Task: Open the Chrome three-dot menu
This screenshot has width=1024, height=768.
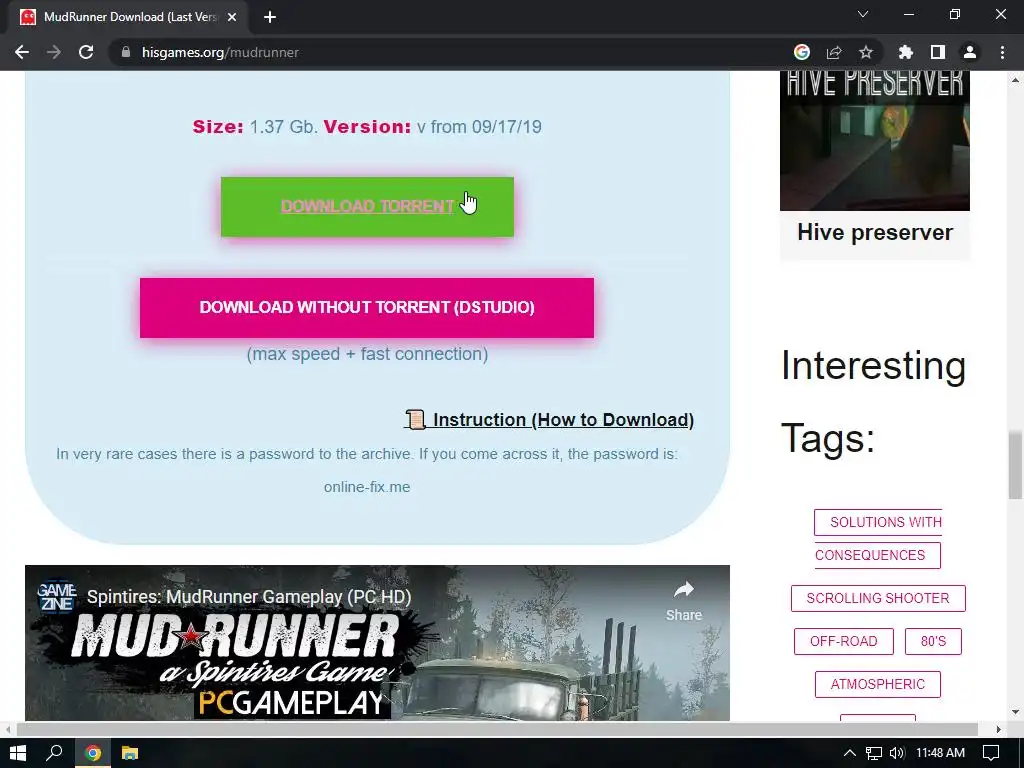Action: coord(1002,52)
